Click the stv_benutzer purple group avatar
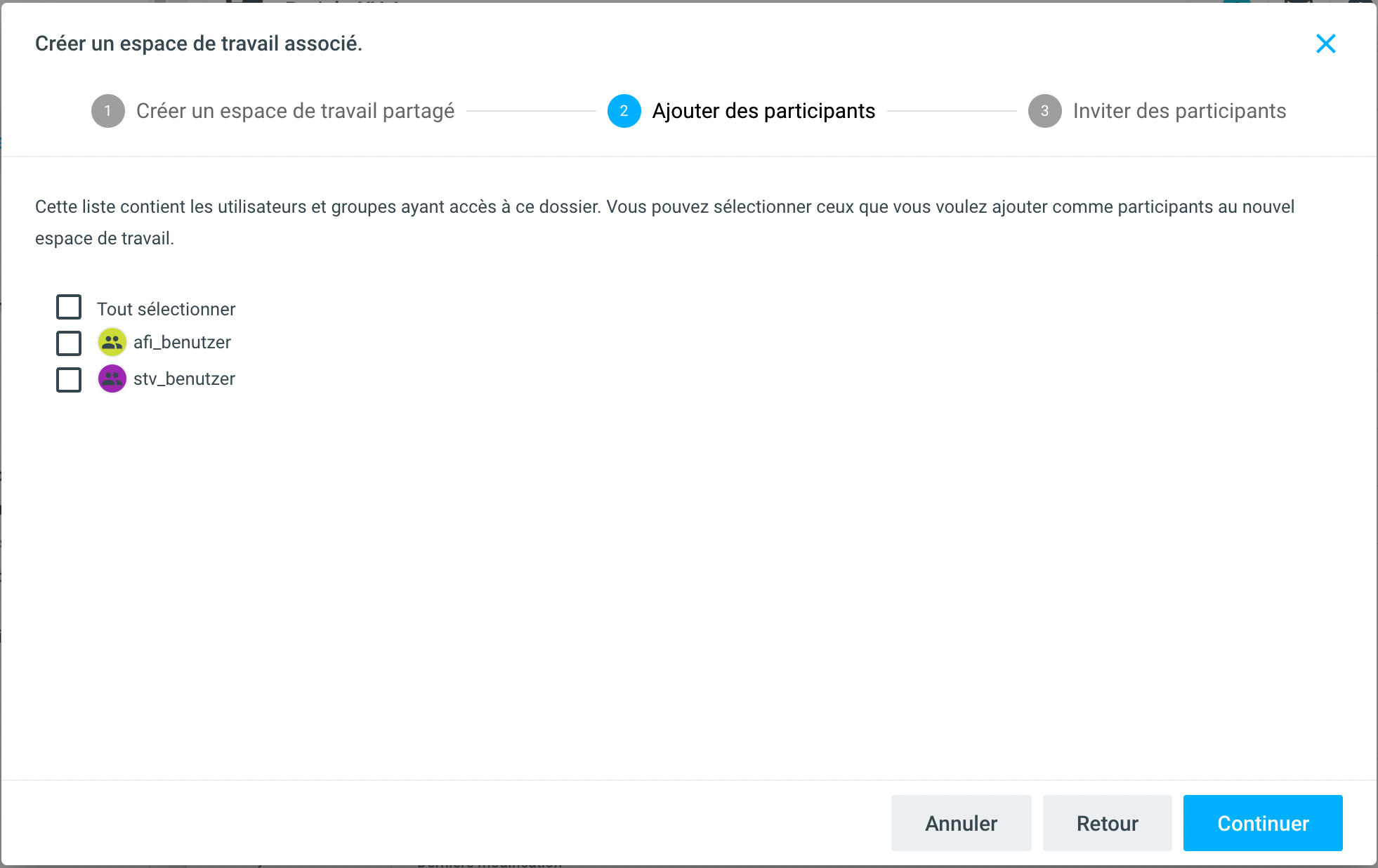Image resolution: width=1378 pixels, height=868 pixels. coord(112,379)
